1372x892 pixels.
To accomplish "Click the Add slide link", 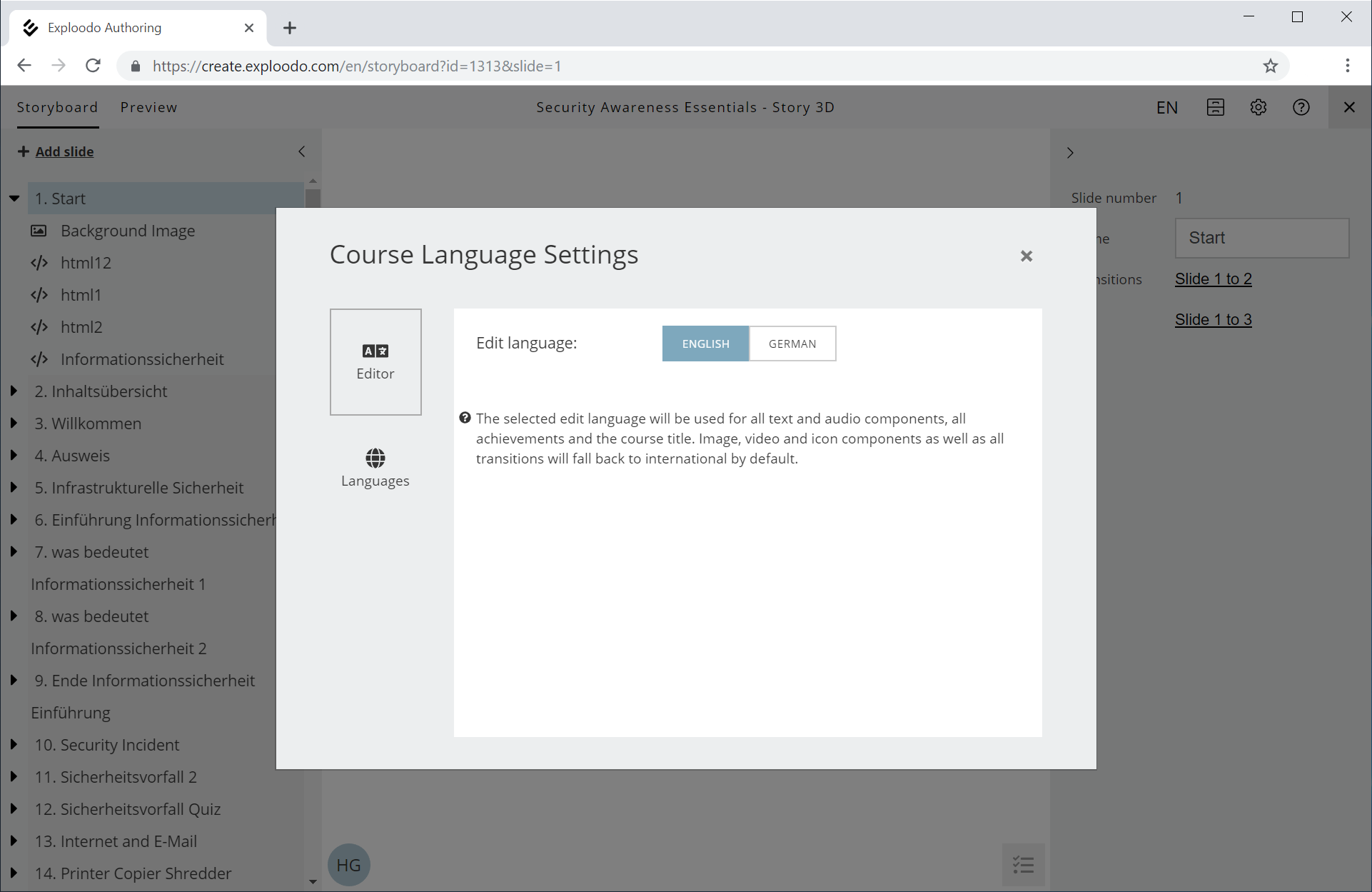I will coord(64,151).
